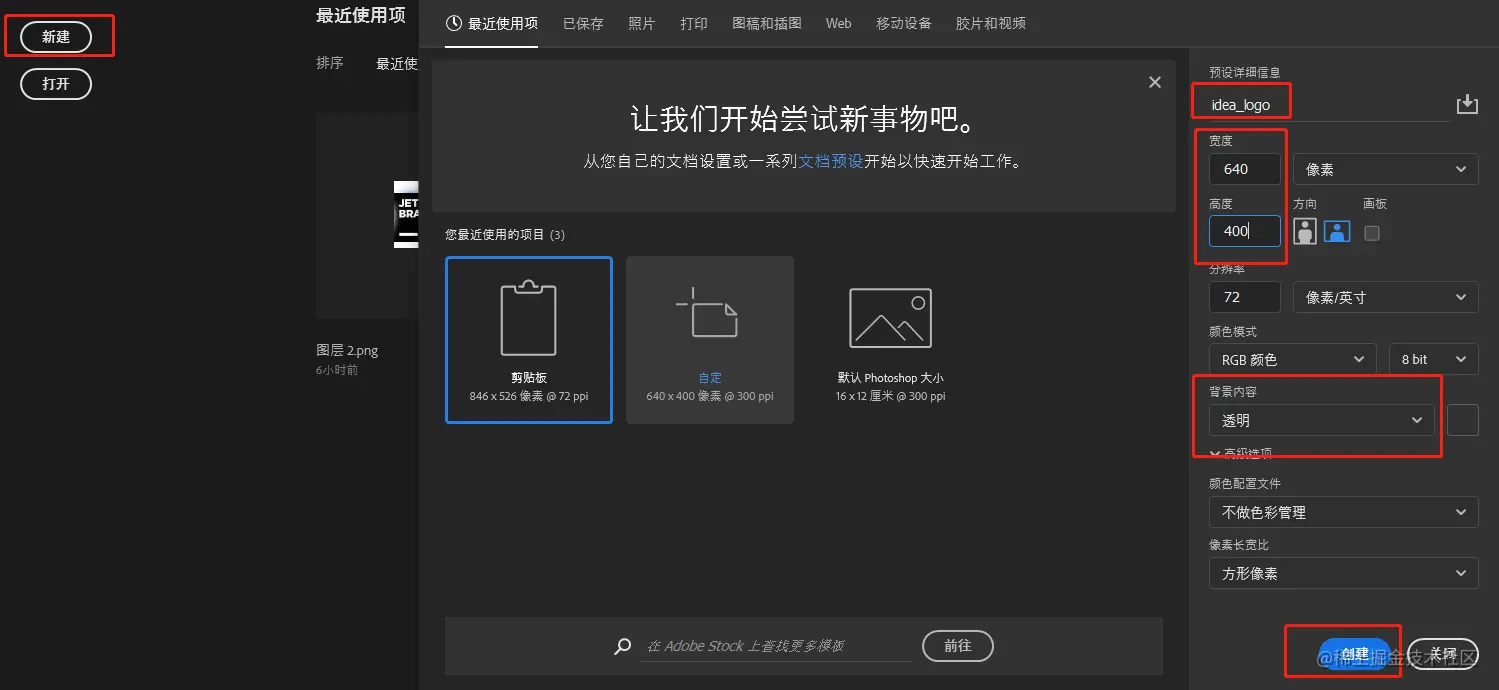
Task: Open the width unit 像素 dropdown
Action: click(1386, 169)
